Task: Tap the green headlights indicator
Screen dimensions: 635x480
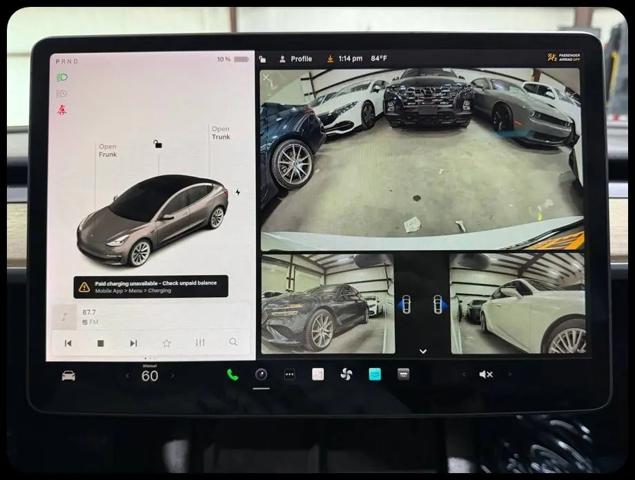Action: click(x=62, y=77)
